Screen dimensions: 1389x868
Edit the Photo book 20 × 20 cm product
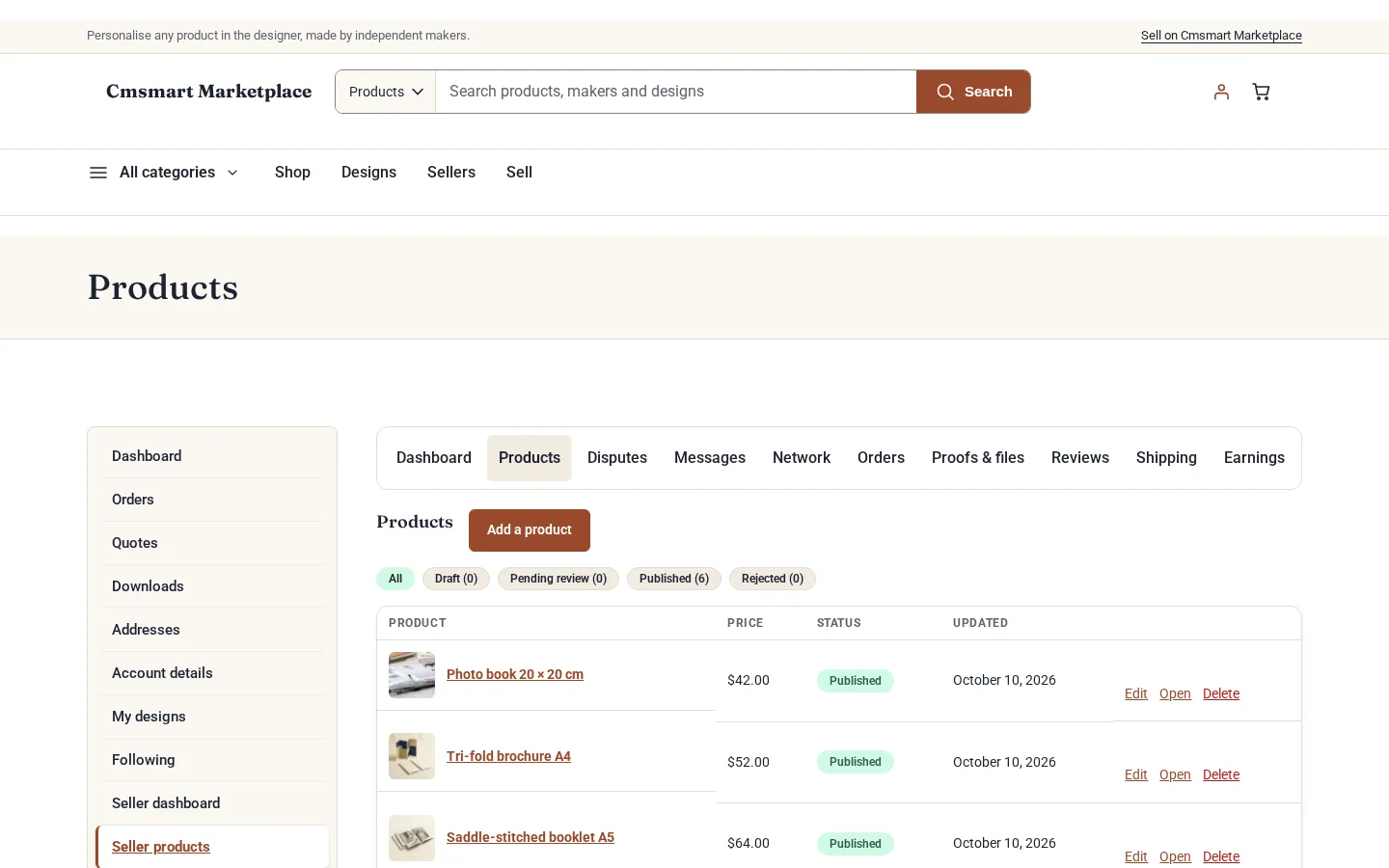[x=1136, y=694]
